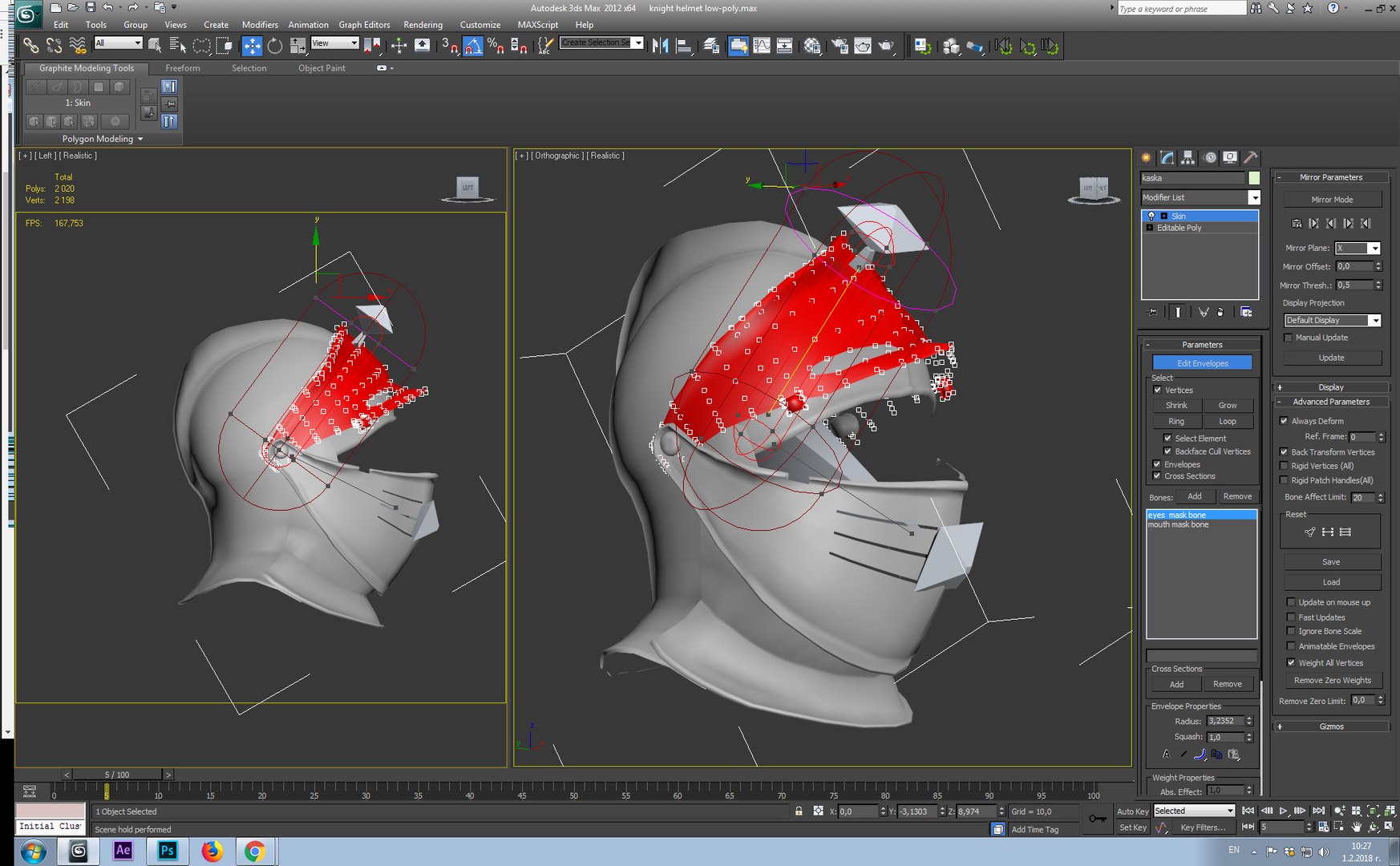Screen dimensions: 1400x866
Task: Toggle Angle Snap in main toolbar
Action: coord(473,46)
